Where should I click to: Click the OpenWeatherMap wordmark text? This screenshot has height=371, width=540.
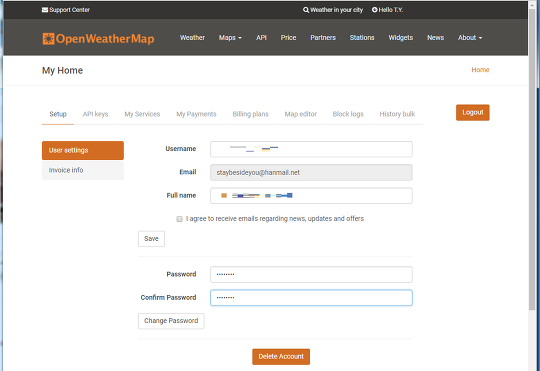point(105,39)
